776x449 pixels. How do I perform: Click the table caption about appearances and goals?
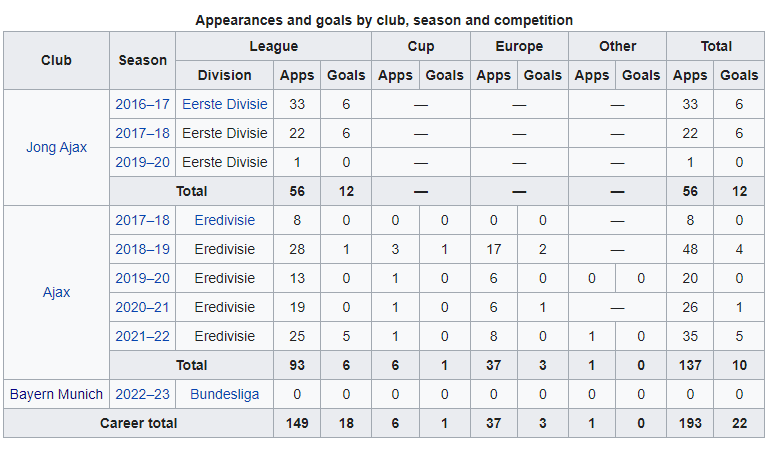(384, 20)
